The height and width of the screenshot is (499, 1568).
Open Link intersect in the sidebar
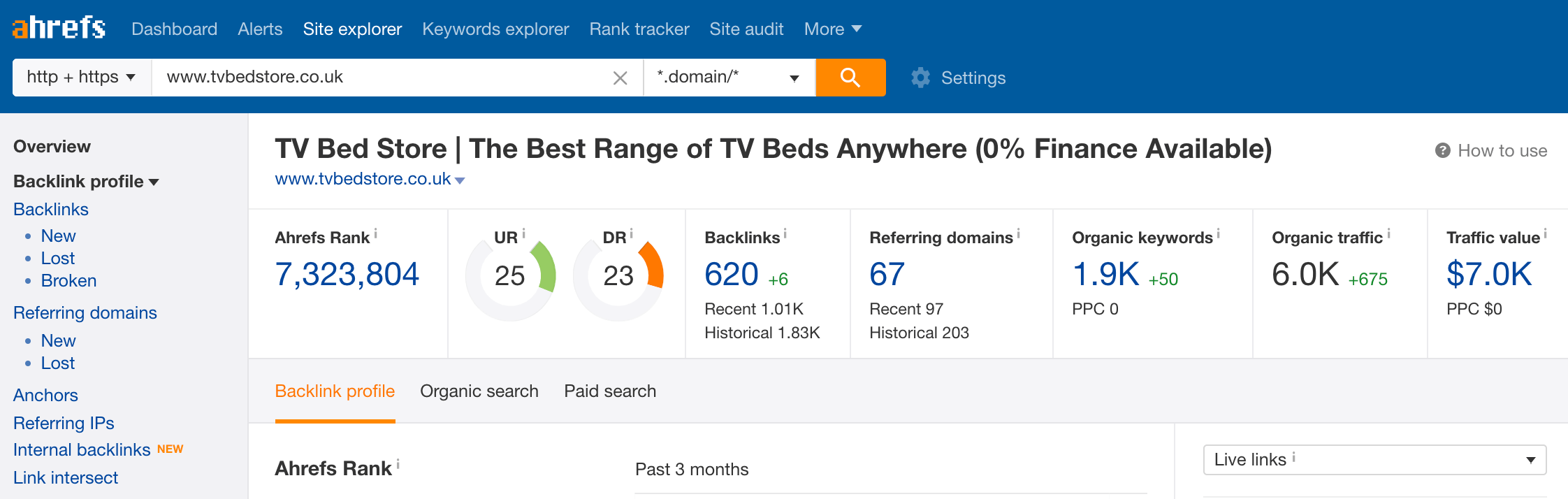click(66, 478)
